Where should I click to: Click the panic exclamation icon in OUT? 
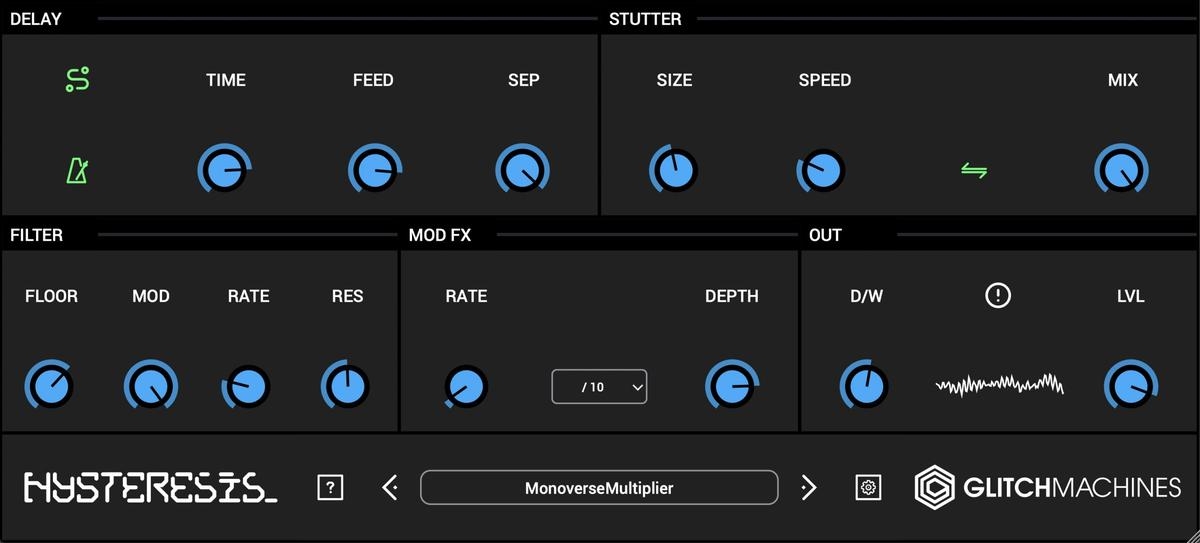pos(997,295)
